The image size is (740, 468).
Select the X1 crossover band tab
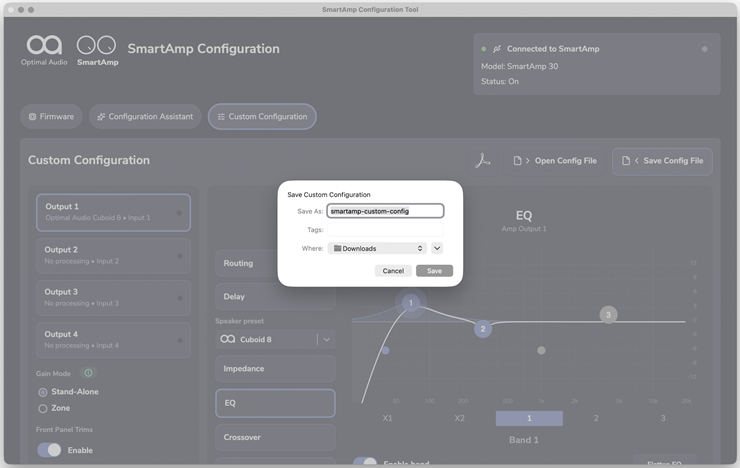click(x=387, y=418)
